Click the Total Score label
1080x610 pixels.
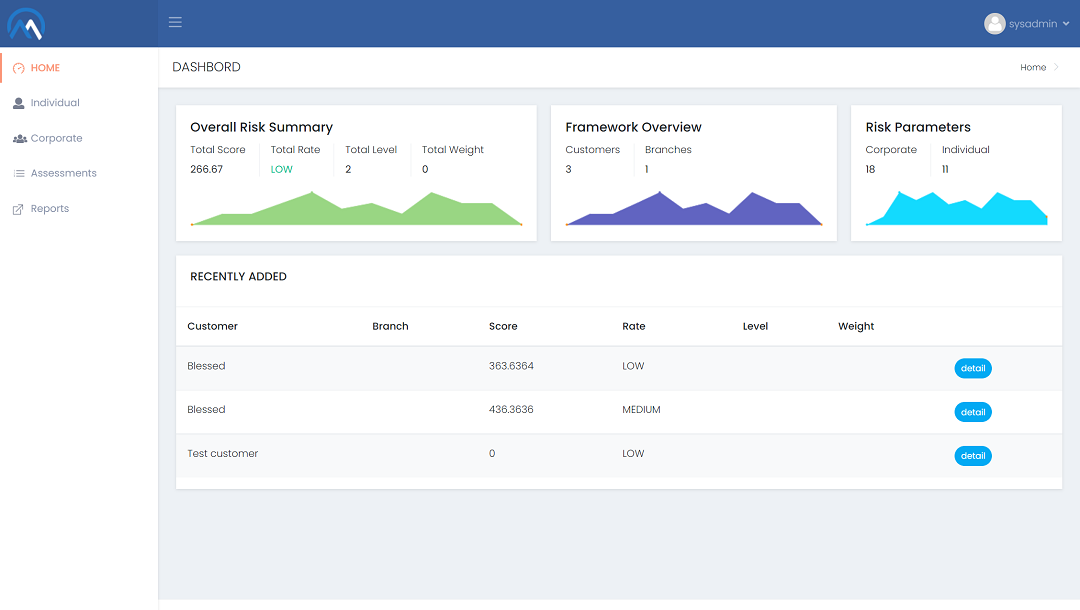pyautogui.click(x=218, y=149)
